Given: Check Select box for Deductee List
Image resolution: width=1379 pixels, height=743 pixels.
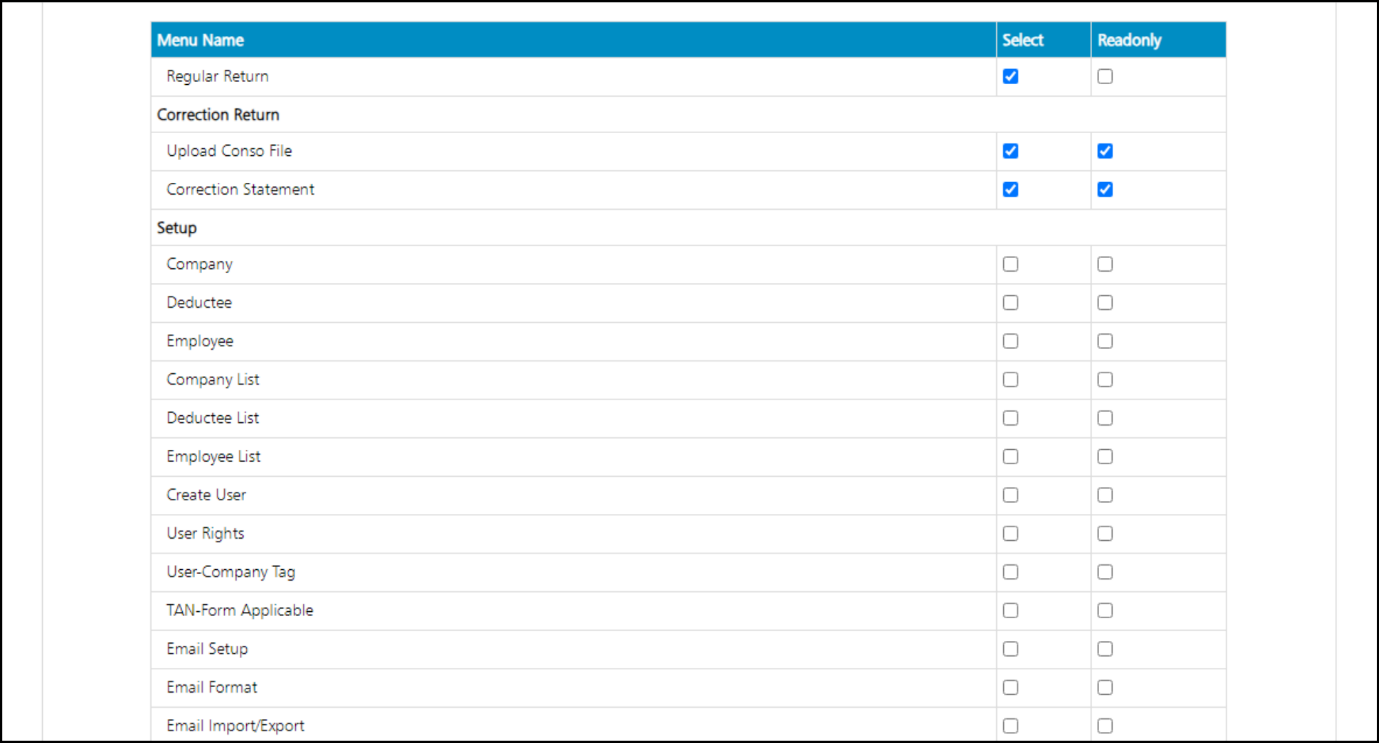Looking at the screenshot, I should point(1010,418).
